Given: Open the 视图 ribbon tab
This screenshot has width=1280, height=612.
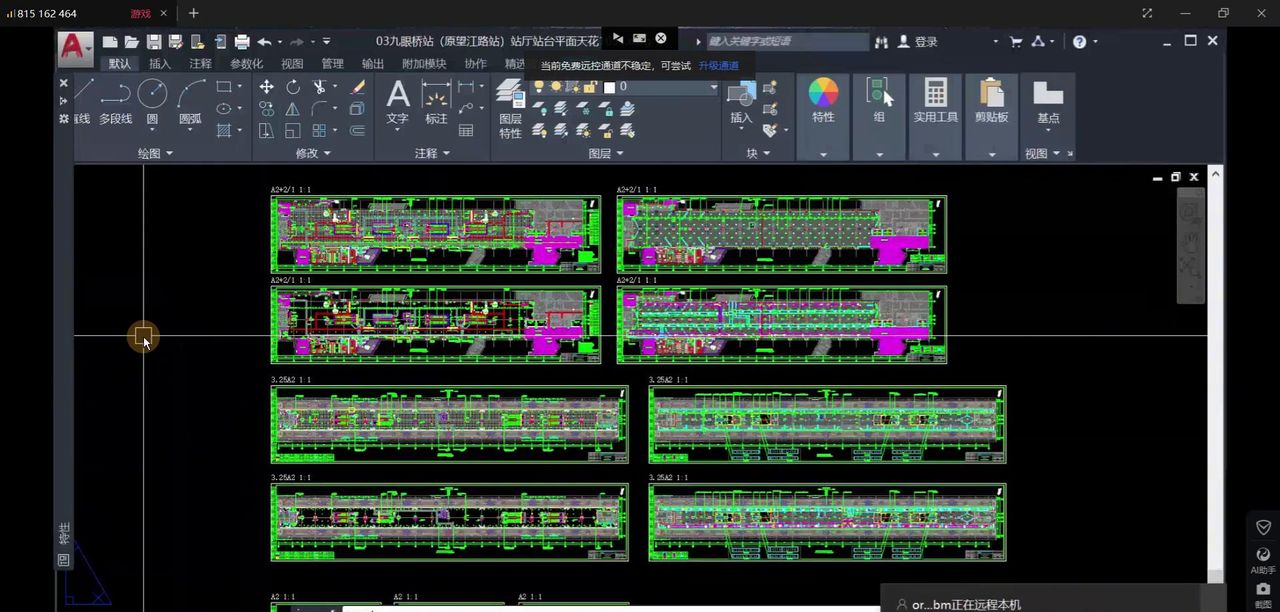Looking at the screenshot, I should click(x=292, y=64).
